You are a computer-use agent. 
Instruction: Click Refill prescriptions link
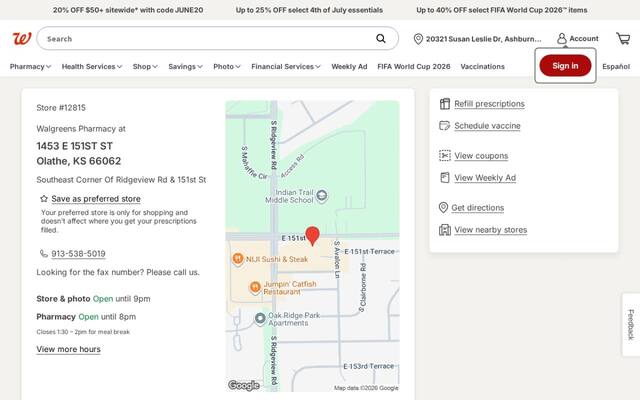click(489, 104)
